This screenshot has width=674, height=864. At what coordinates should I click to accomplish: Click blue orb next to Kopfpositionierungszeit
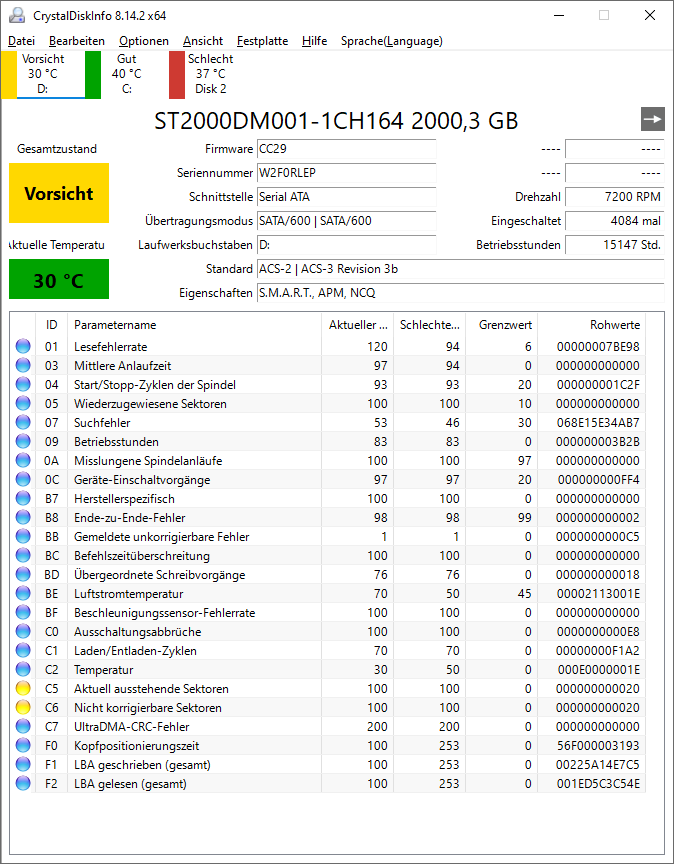tap(23, 746)
